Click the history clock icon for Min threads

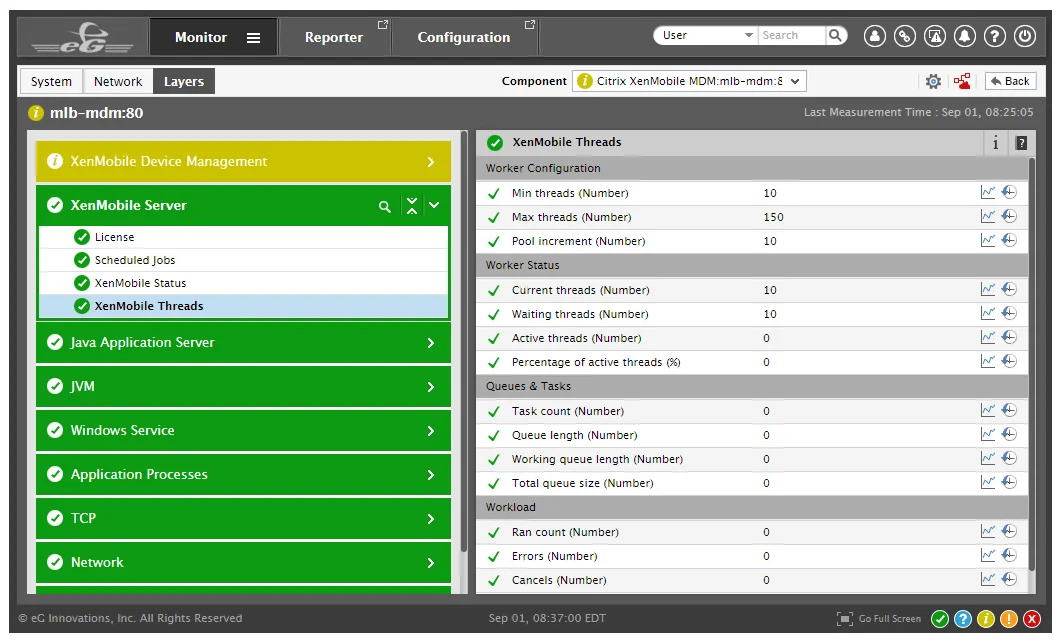(x=1009, y=192)
